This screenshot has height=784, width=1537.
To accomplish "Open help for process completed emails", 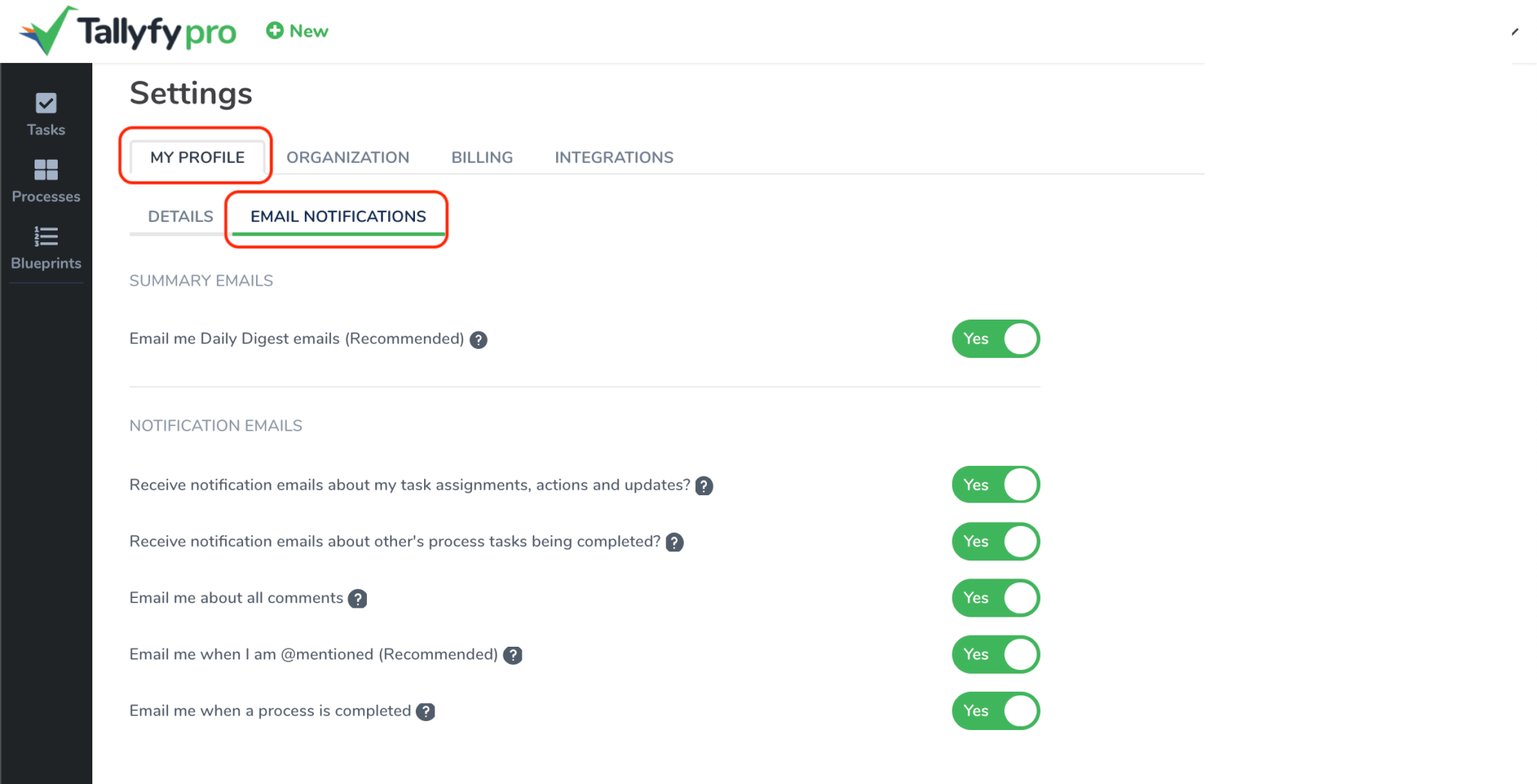I will tap(426, 711).
